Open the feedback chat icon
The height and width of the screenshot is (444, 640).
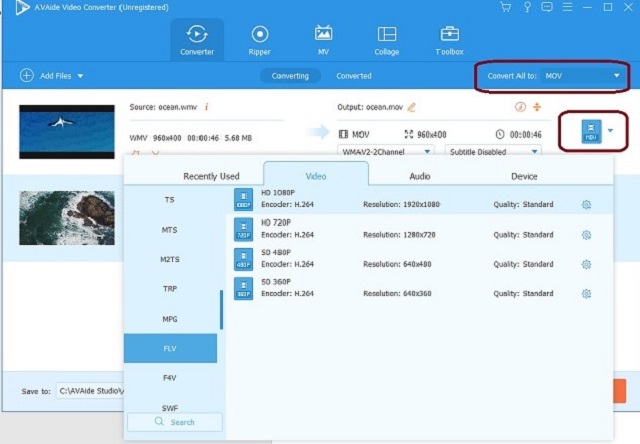(x=547, y=7)
